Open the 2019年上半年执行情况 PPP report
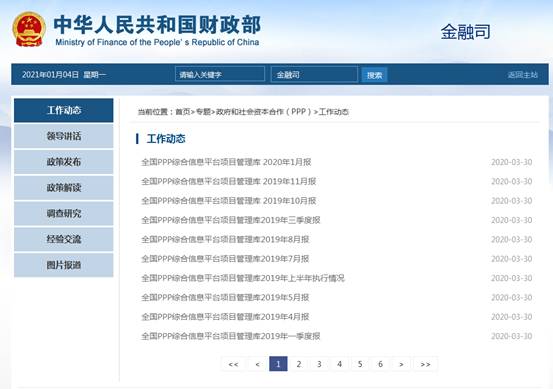Image resolution: width=553 pixels, height=389 pixels. (x=243, y=278)
